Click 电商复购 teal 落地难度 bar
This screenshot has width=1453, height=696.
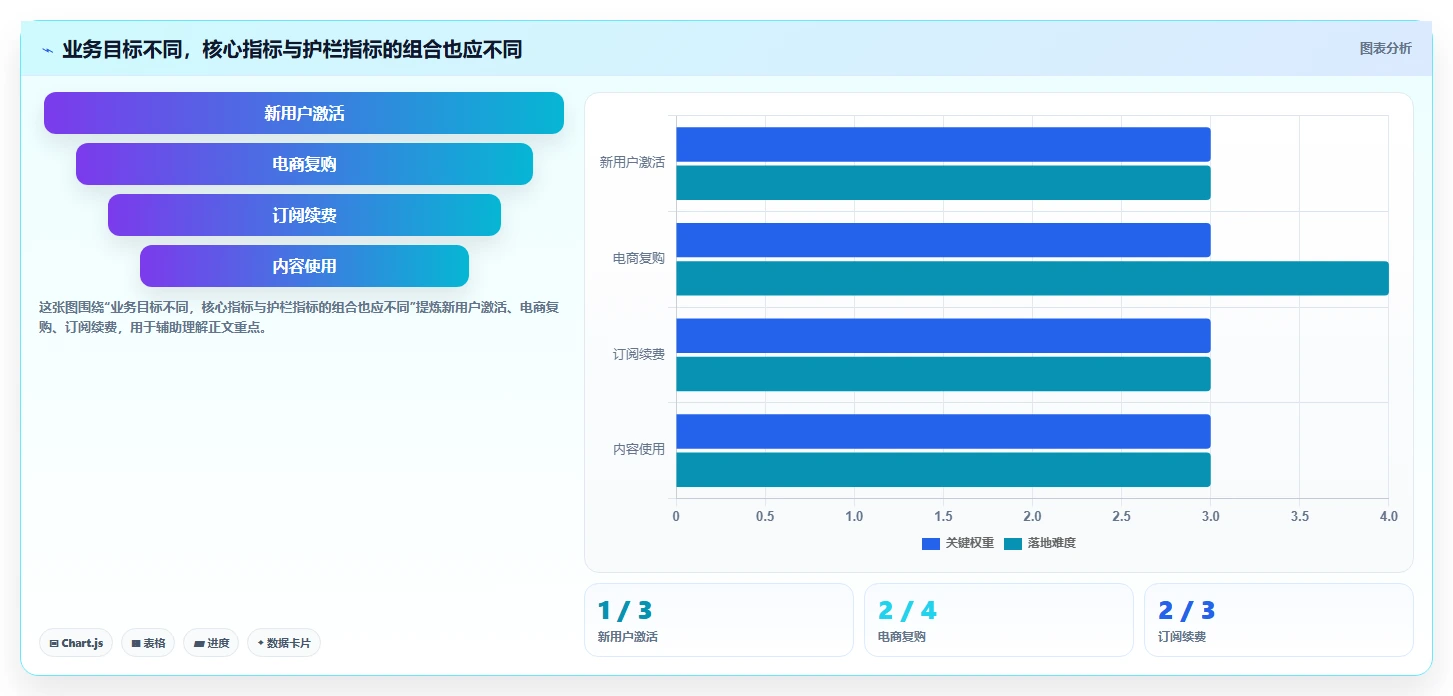1032,278
